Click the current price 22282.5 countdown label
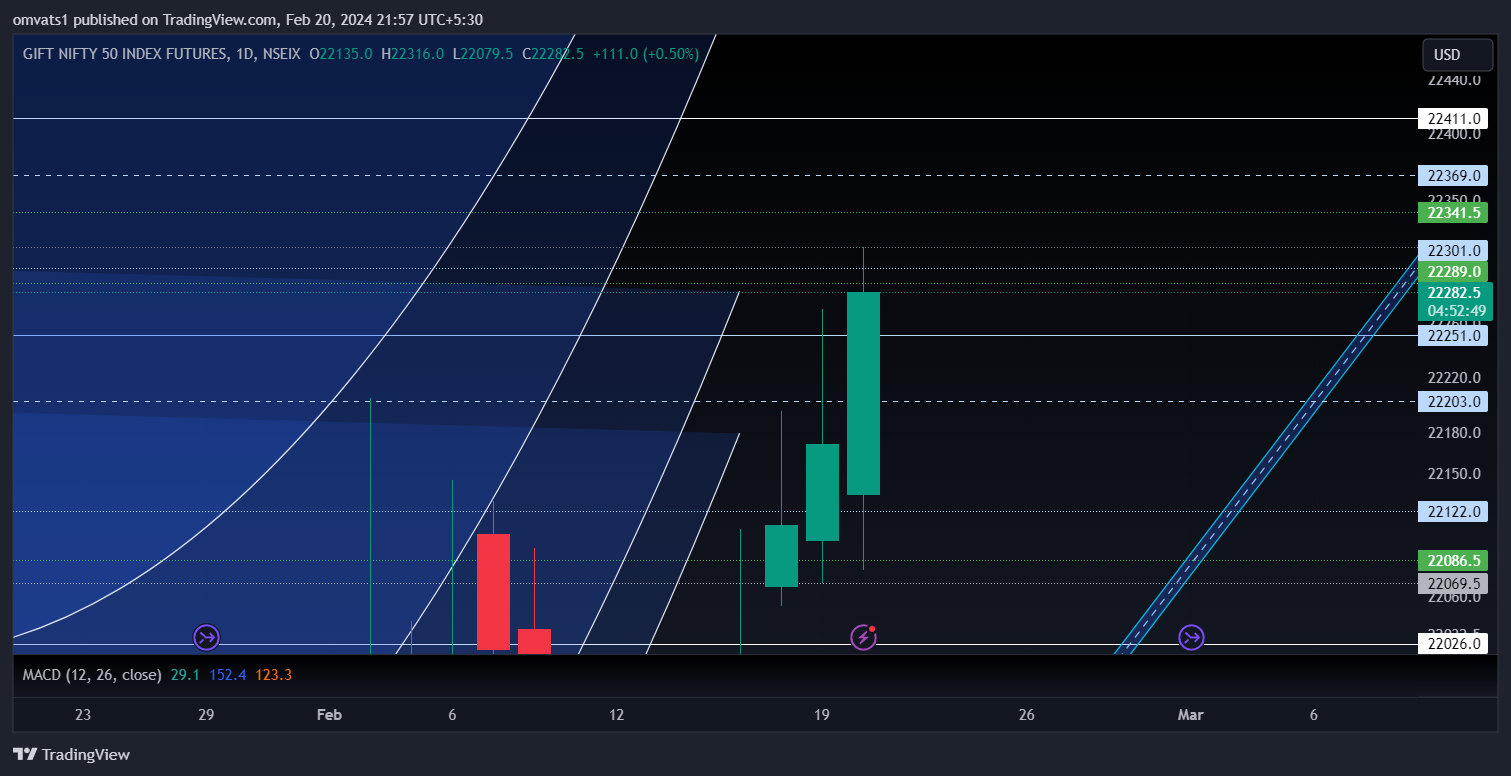This screenshot has height=776, width=1511. (1455, 301)
